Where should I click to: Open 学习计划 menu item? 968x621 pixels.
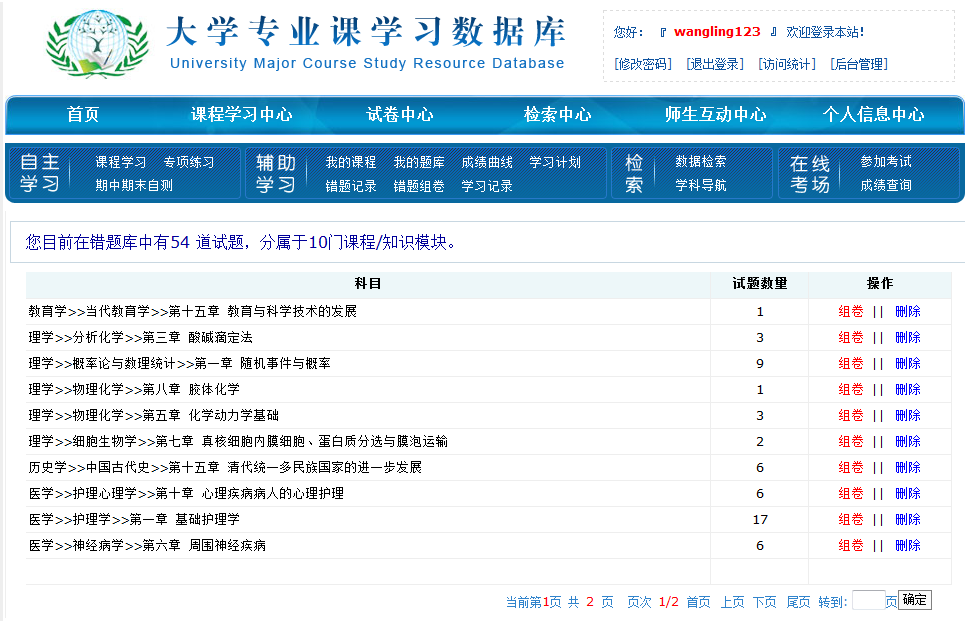[554, 162]
